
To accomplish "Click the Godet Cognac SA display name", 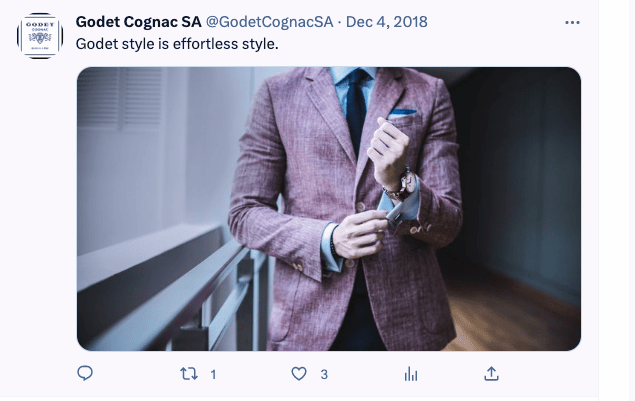I will (x=138, y=23).
